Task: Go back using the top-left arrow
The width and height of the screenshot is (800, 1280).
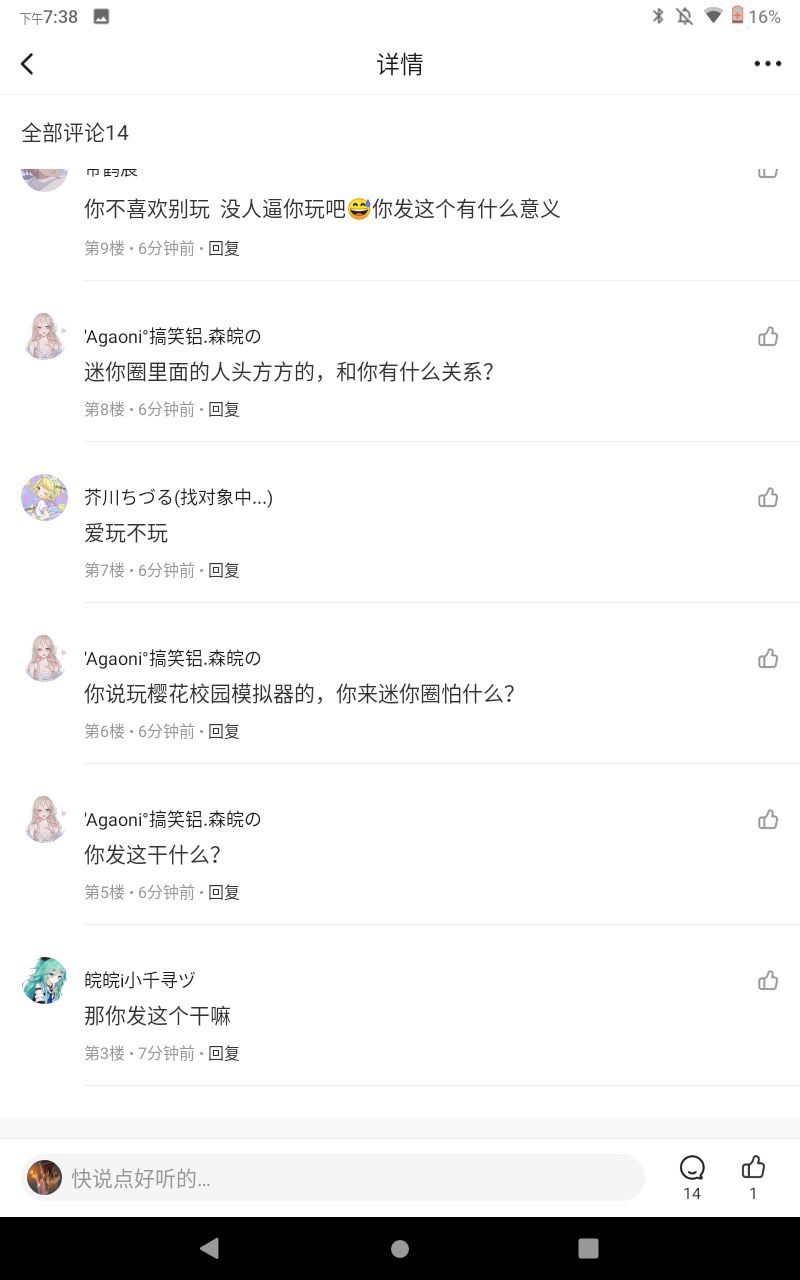Action: pyautogui.click(x=27, y=64)
